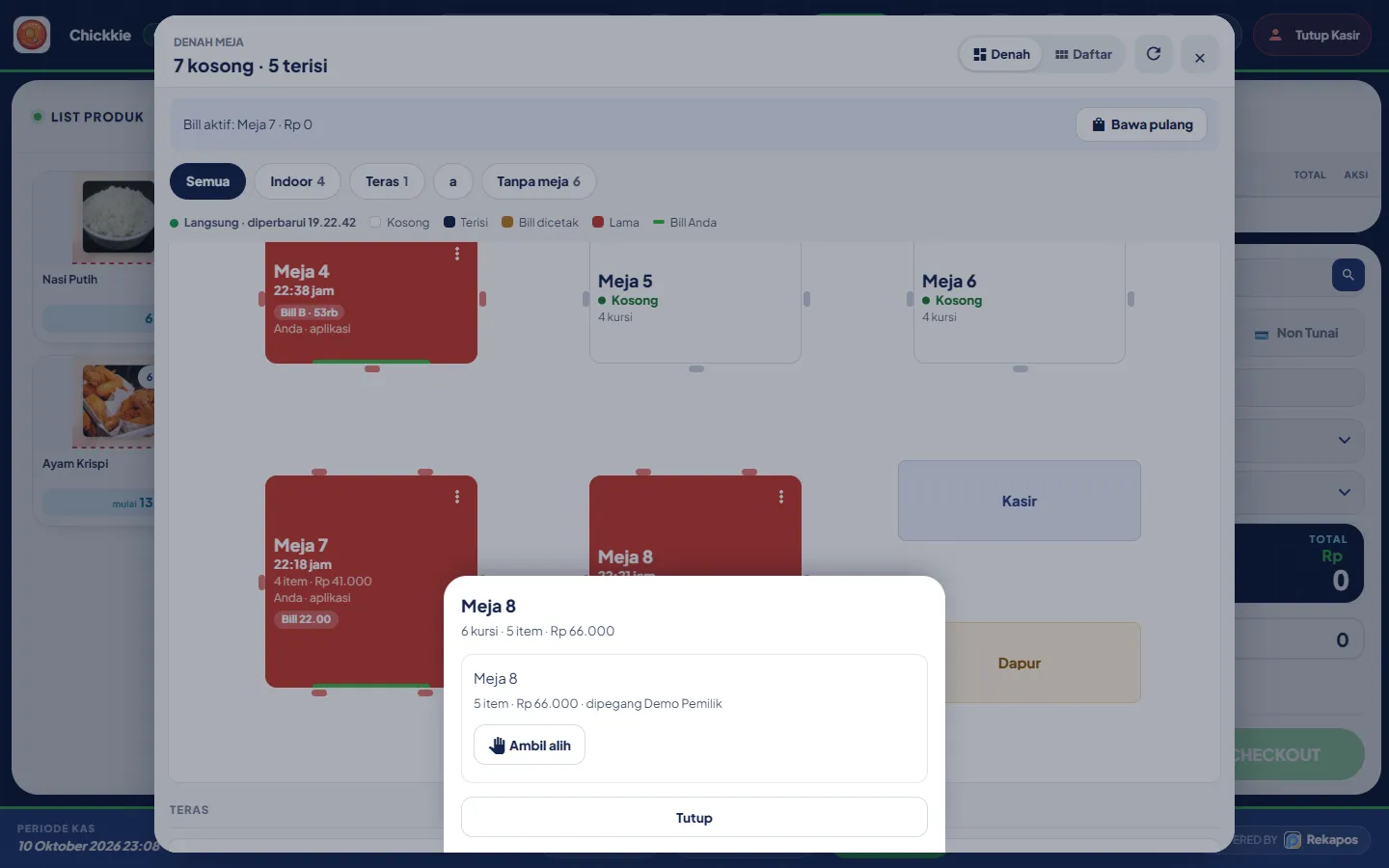The height and width of the screenshot is (868, 1389).
Task: Click Tutup to close Meja 8 popup
Action: (x=694, y=817)
